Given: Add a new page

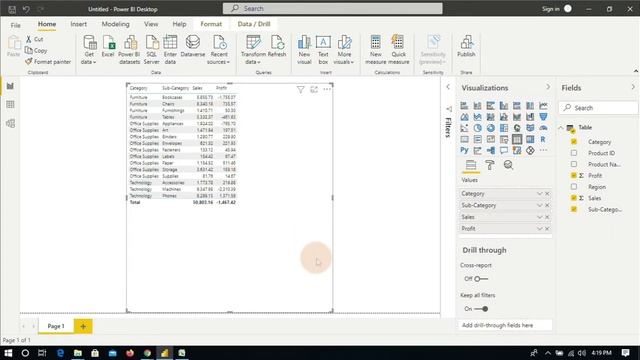Looking at the screenshot, I should pos(83,326).
